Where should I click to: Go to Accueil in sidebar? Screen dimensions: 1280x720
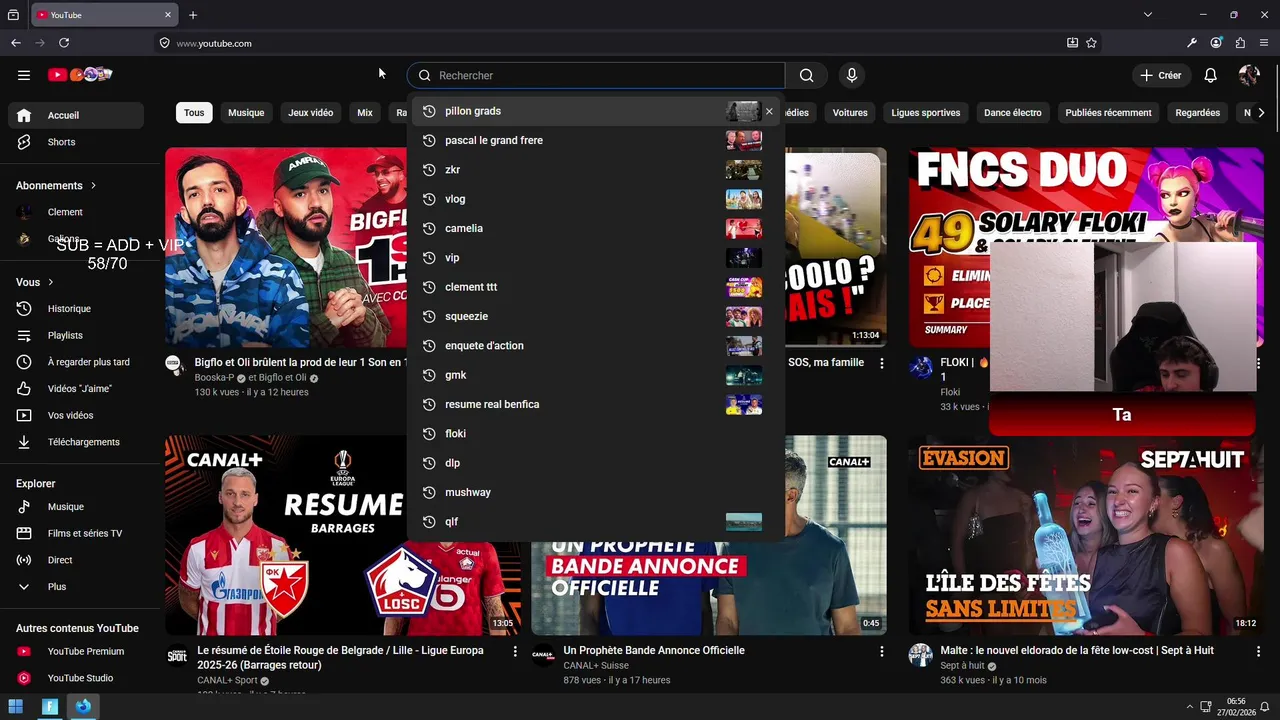(x=76, y=115)
